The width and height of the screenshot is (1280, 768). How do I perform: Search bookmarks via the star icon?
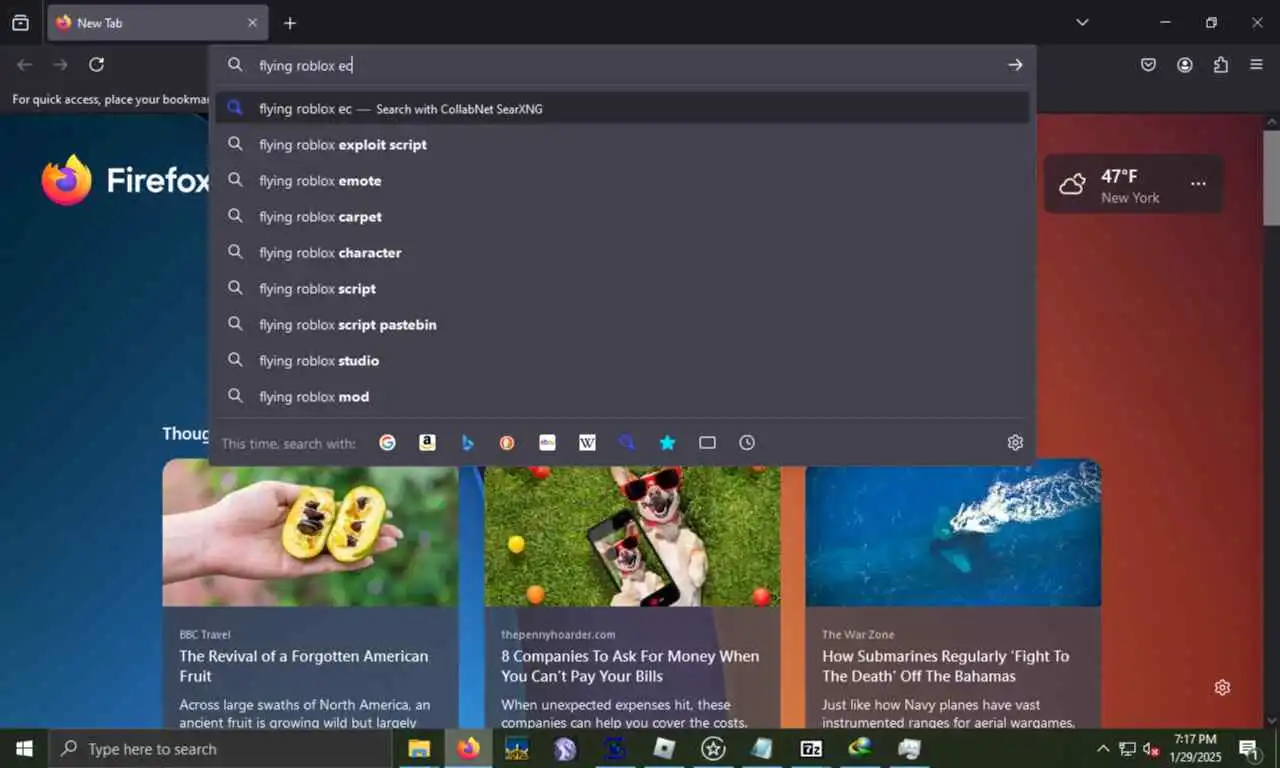coord(667,443)
